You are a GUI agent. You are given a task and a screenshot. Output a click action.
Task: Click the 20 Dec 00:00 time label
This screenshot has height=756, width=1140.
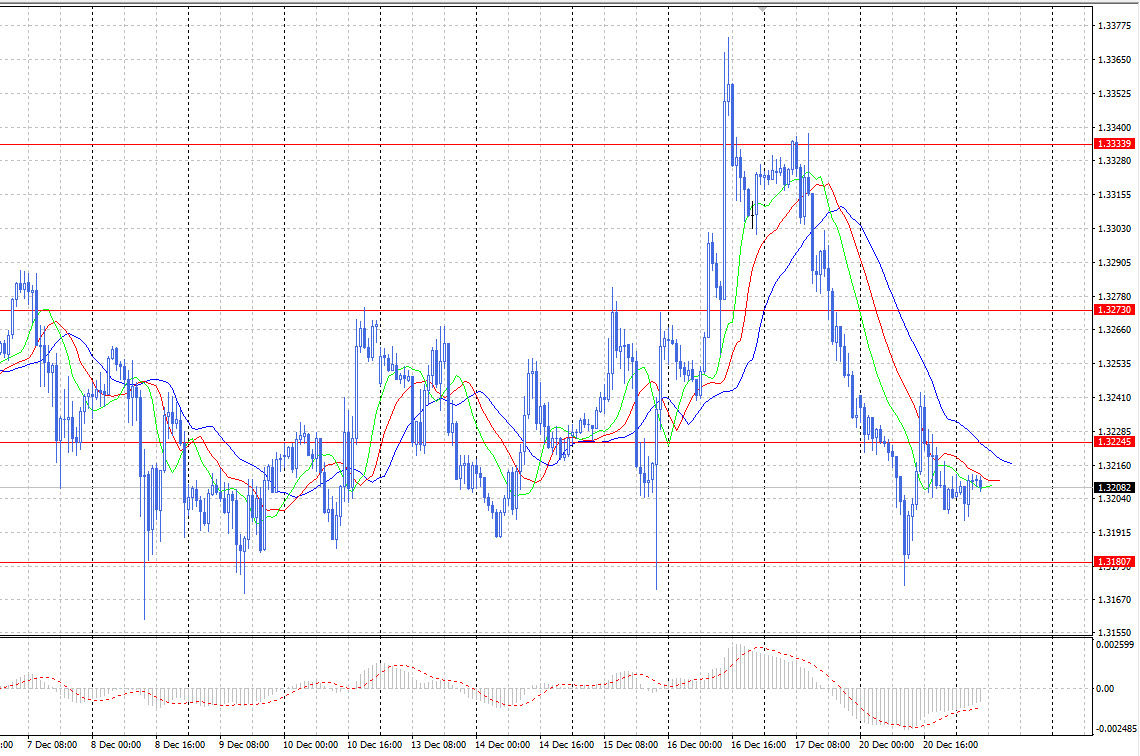tap(886, 745)
